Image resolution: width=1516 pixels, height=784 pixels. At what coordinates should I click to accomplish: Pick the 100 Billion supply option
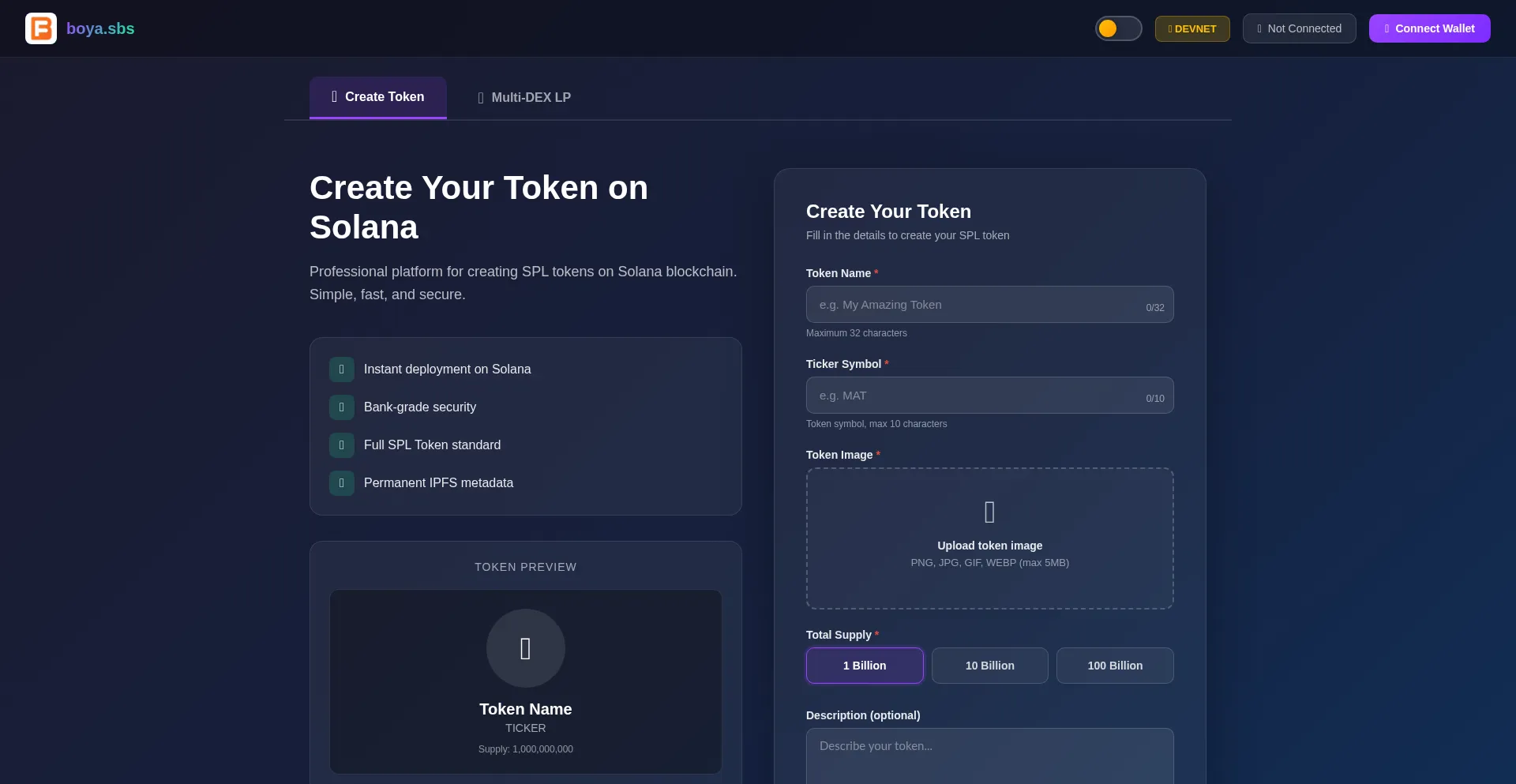point(1115,666)
